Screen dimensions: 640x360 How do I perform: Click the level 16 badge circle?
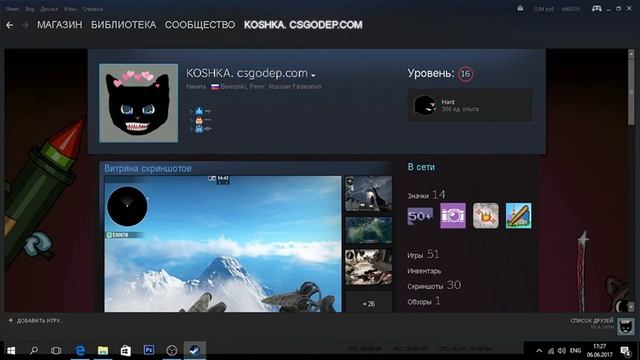coord(465,74)
